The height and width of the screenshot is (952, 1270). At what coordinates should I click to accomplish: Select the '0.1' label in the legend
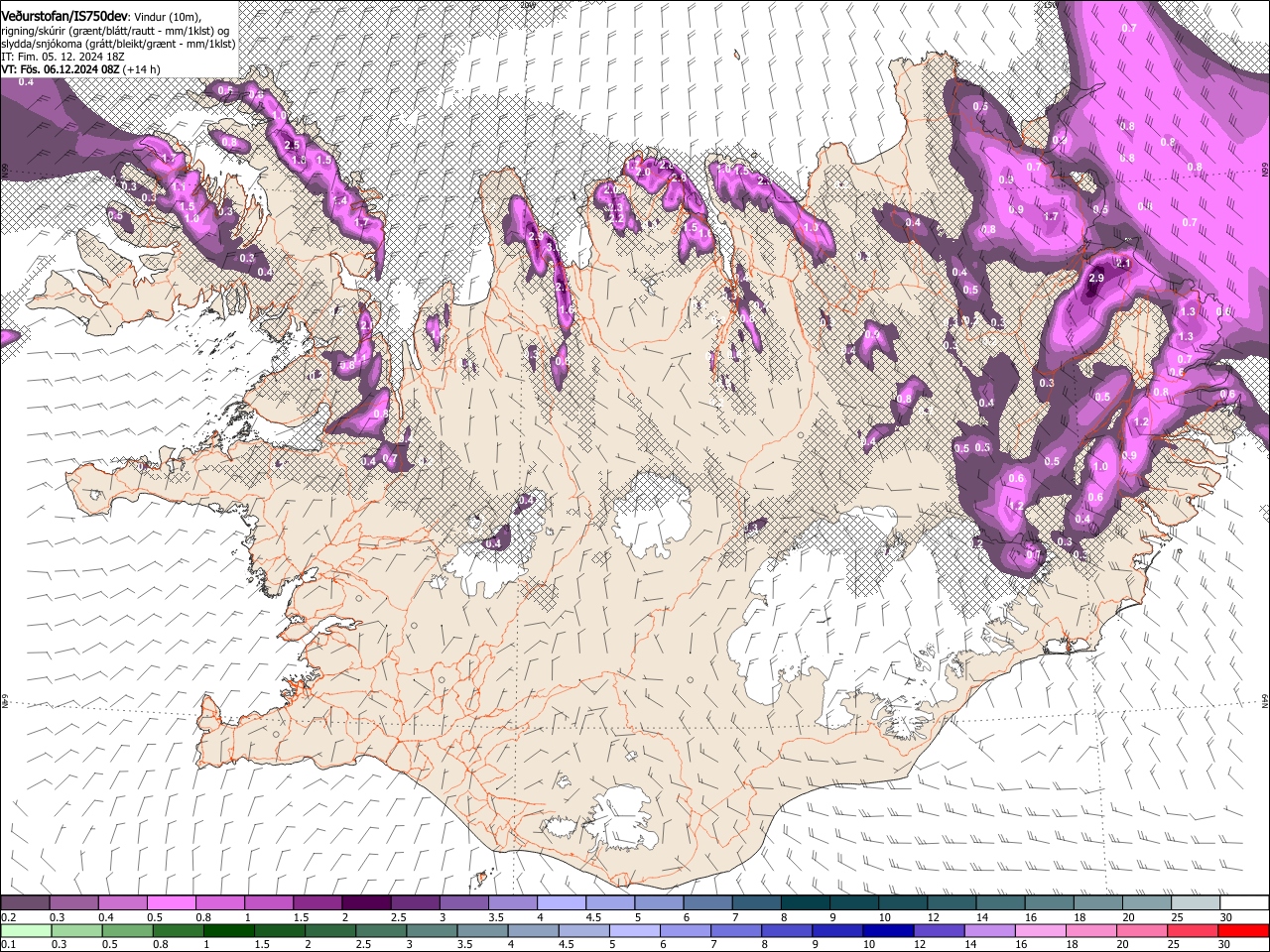[x=9, y=945]
